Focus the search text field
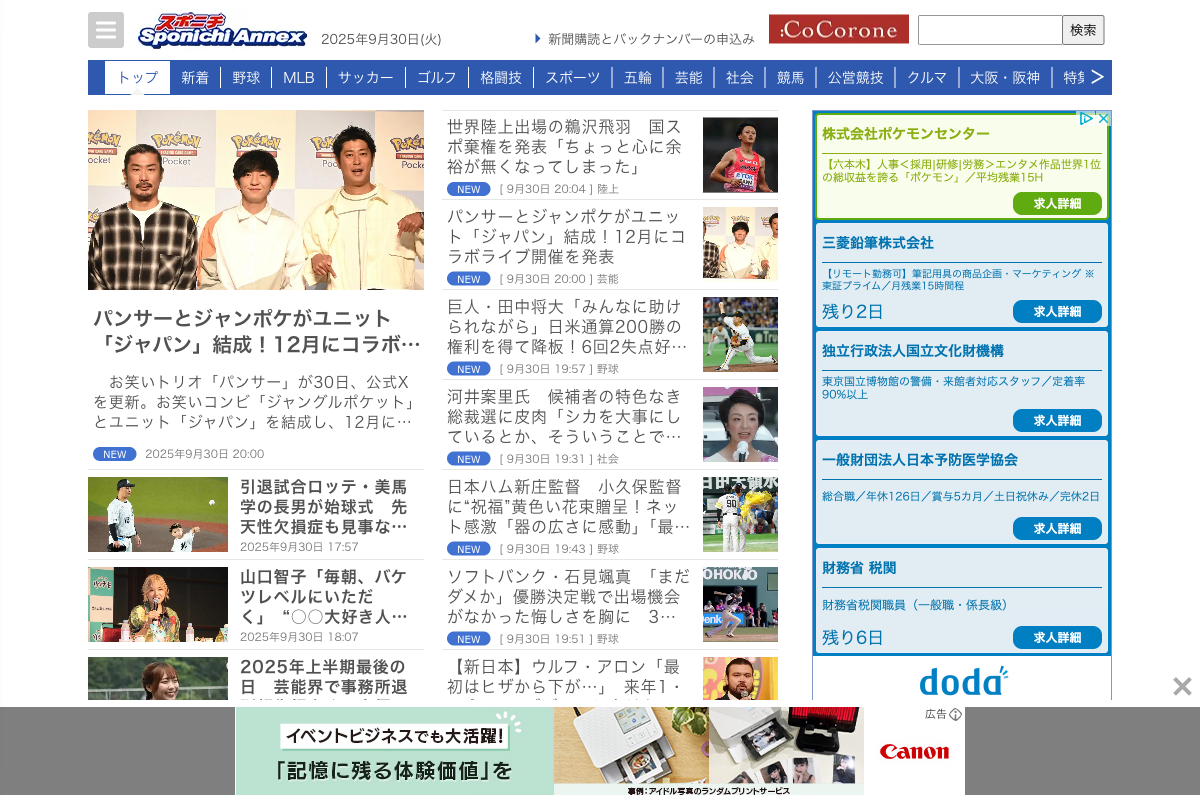The image size is (1200, 800). [x=989, y=30]
